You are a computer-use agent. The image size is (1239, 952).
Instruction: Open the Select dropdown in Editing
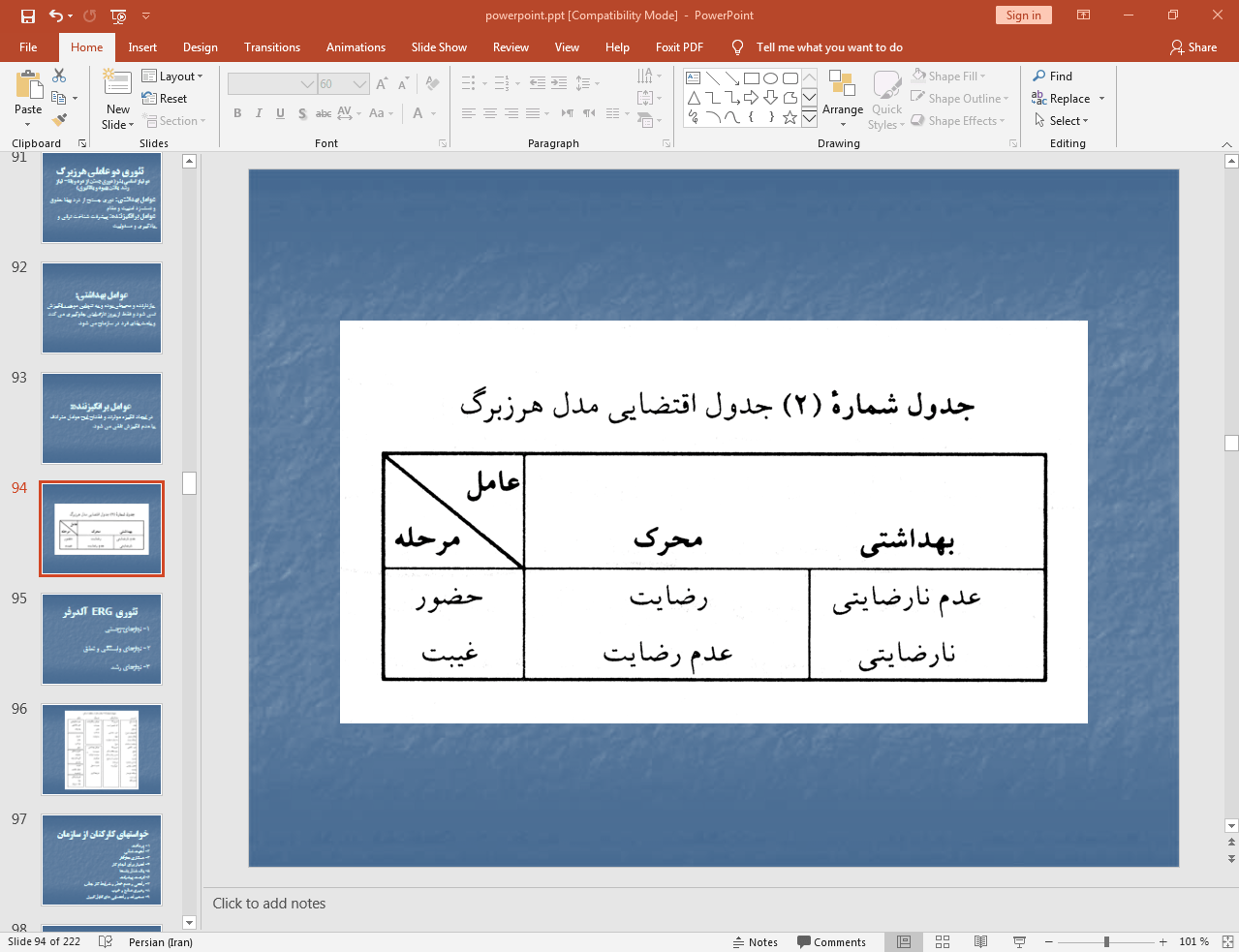click(x=1061, y=120)
